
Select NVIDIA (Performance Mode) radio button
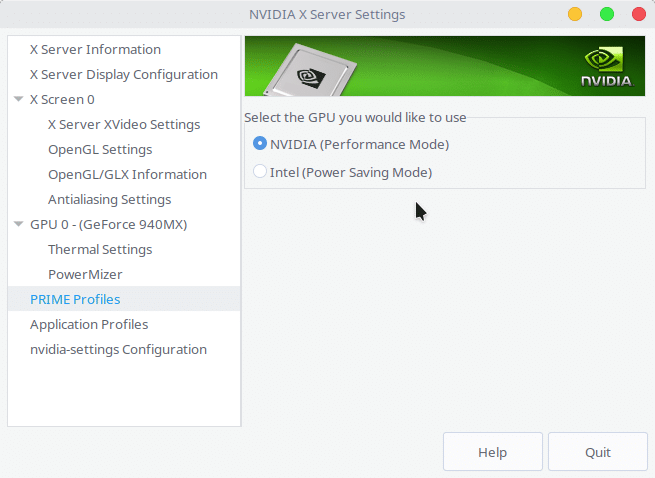(259, 144)
